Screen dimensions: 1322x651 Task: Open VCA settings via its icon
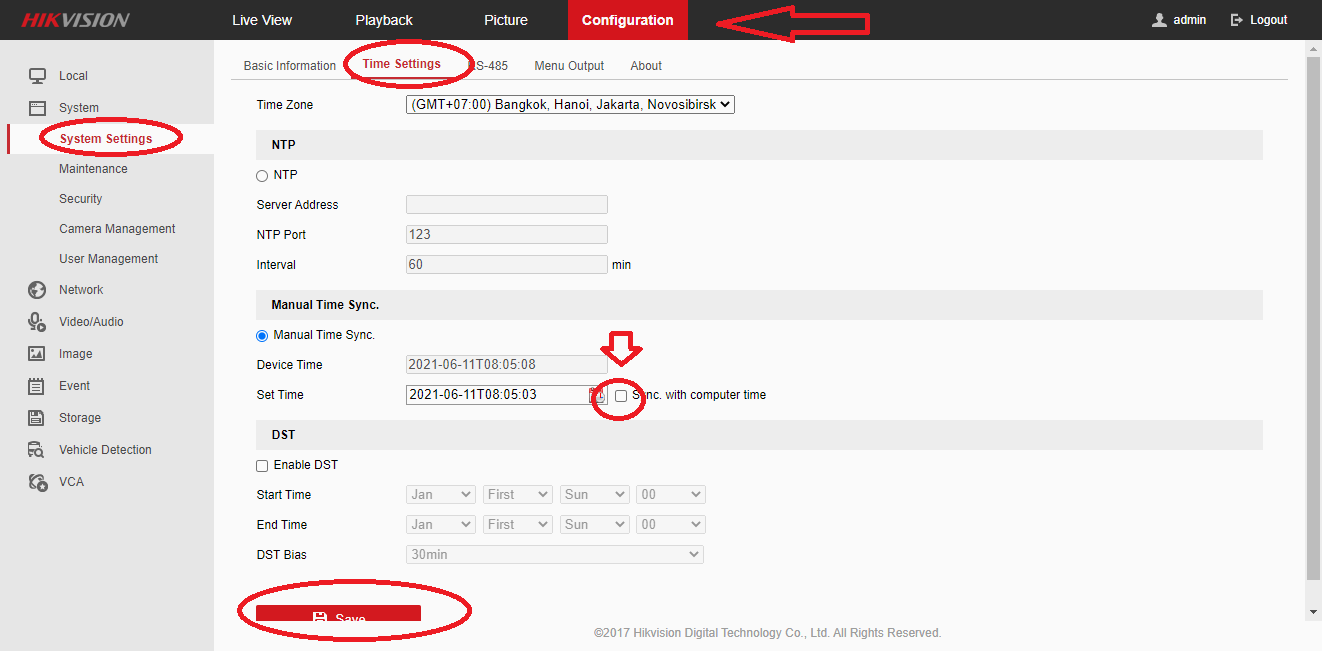pos(37,482)
